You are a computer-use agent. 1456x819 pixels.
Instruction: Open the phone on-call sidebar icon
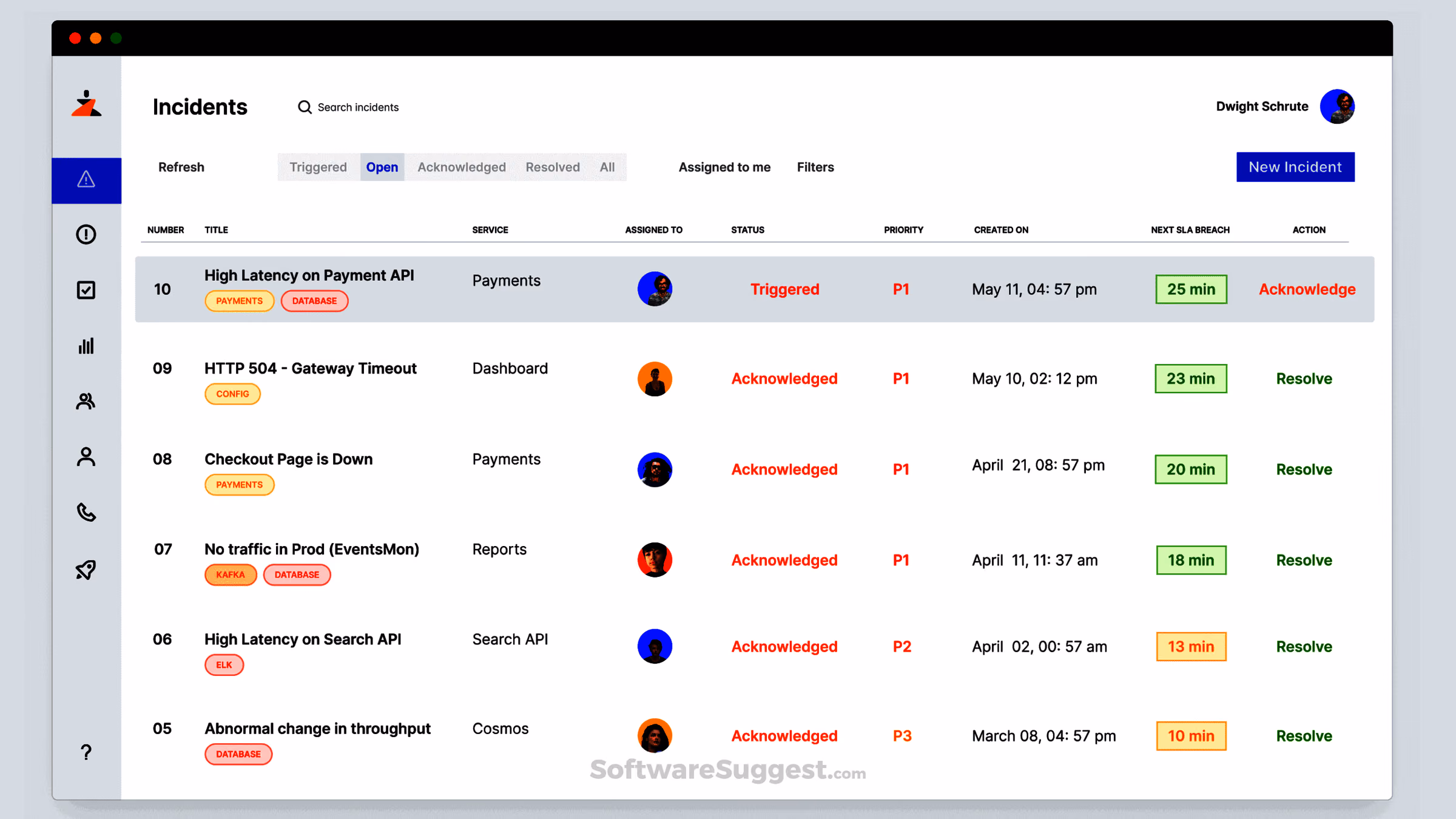pyautogui.click(x=86, y=513)
